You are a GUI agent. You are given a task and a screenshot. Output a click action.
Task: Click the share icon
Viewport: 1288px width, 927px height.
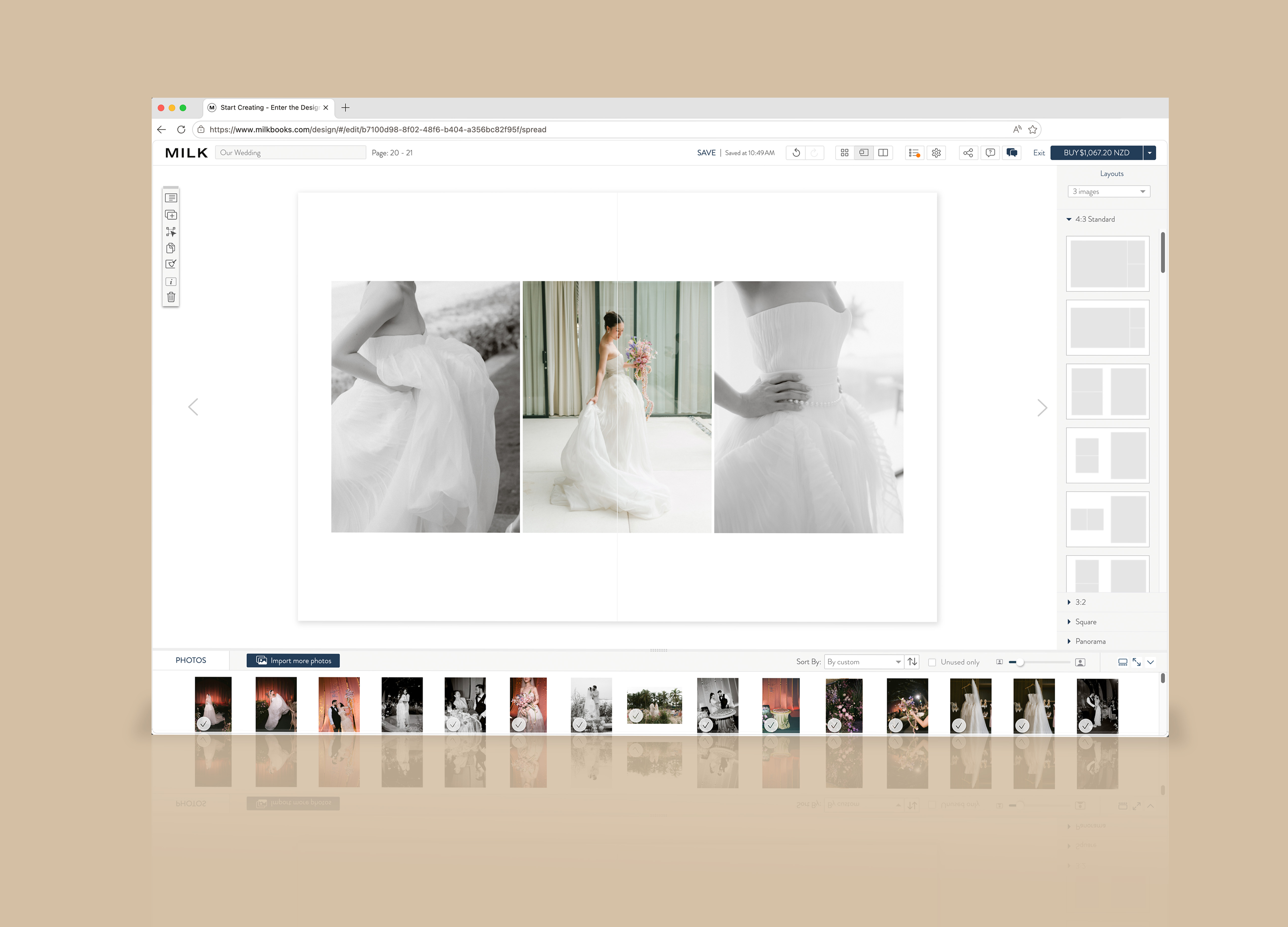pos(968,153)
